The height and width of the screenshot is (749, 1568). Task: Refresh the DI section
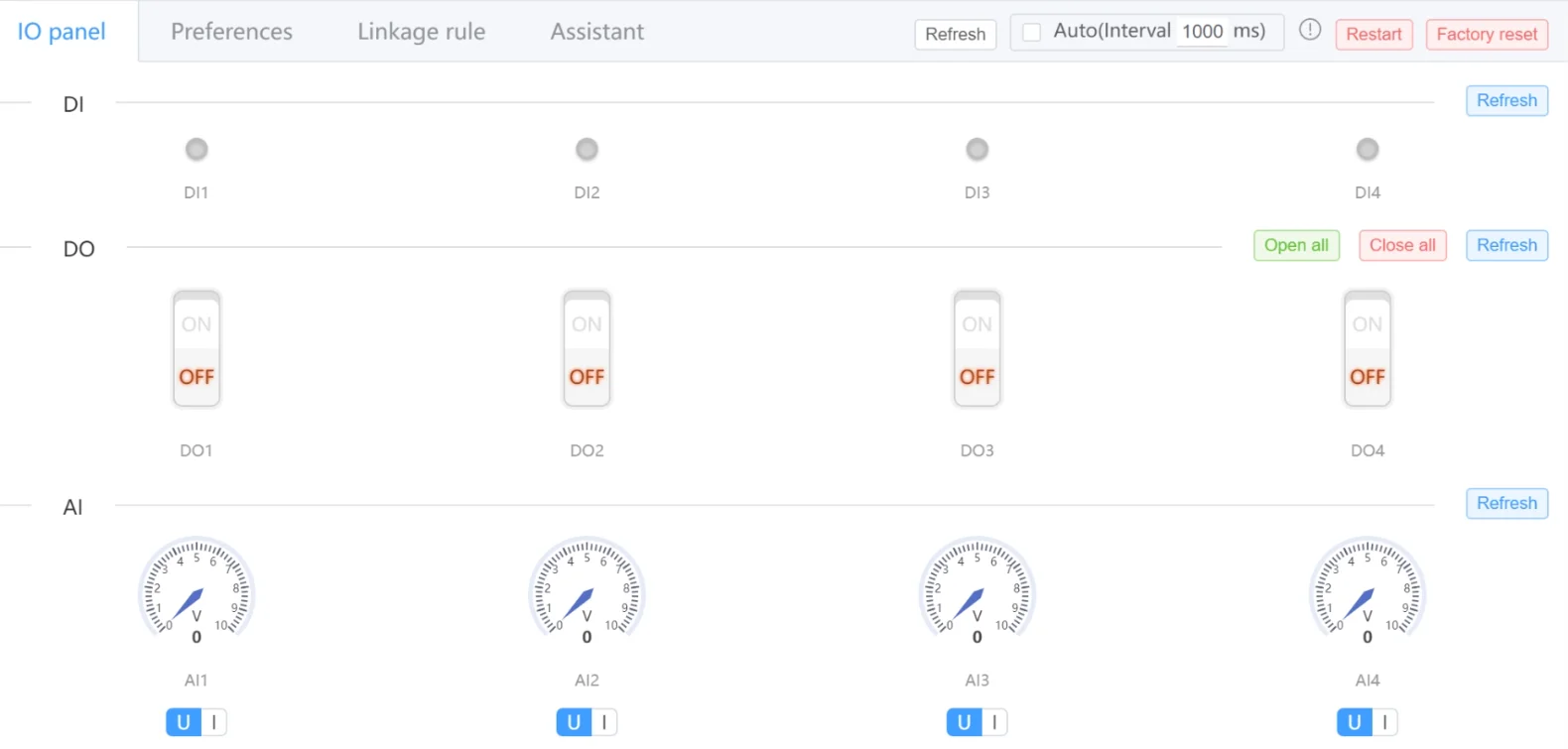1506,100
